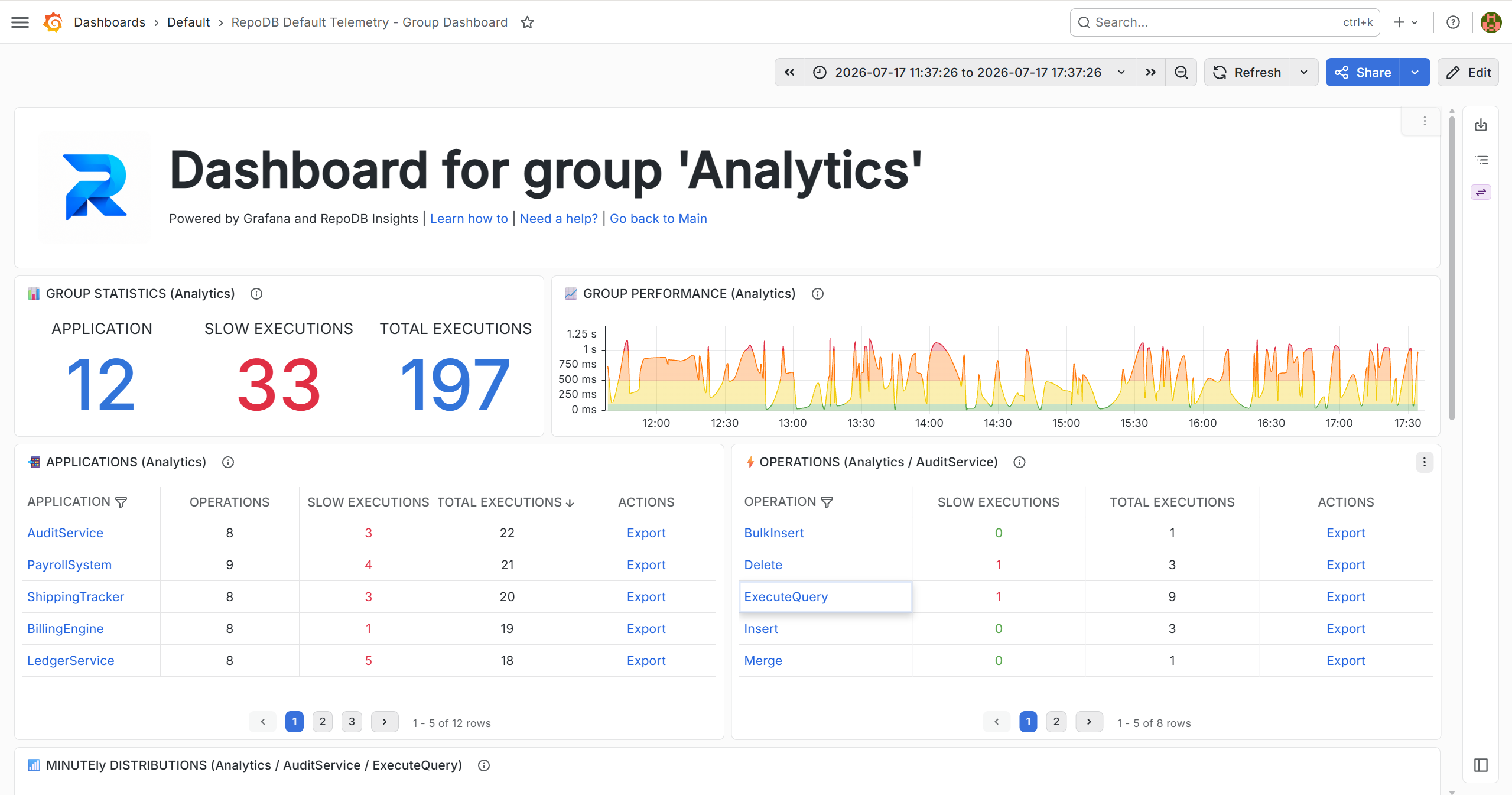The height and width of the screenshot is (795, 1512).
Task: Open BillingEngine application link
Action: coord(65,629)
